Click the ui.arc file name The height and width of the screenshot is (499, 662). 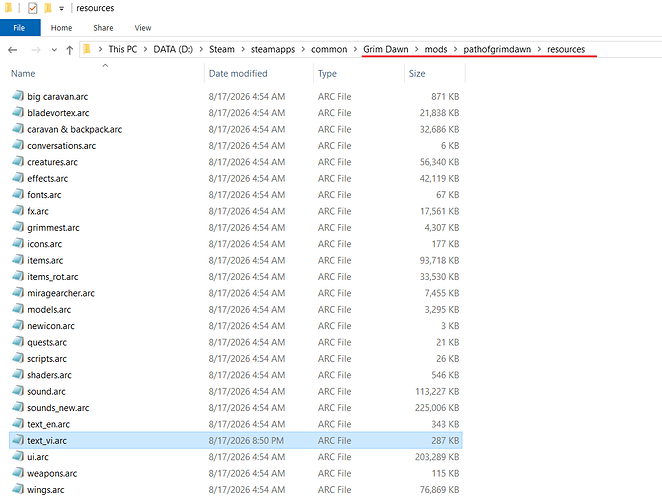38,457
